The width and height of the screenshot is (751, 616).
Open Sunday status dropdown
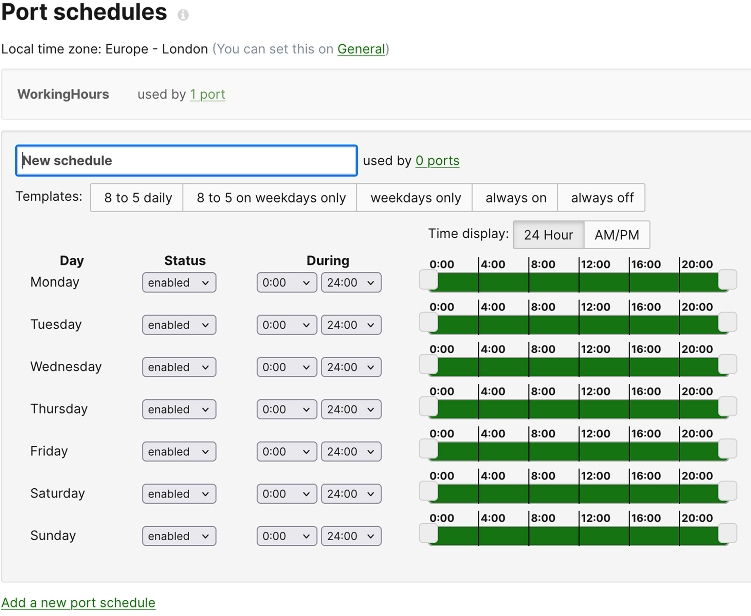click(179, 536)
